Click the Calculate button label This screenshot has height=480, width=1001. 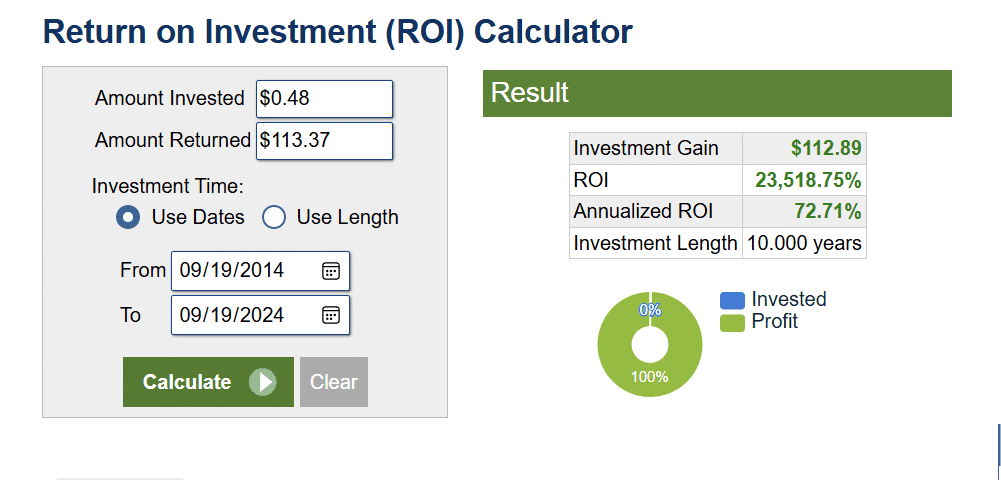(187, 382)
